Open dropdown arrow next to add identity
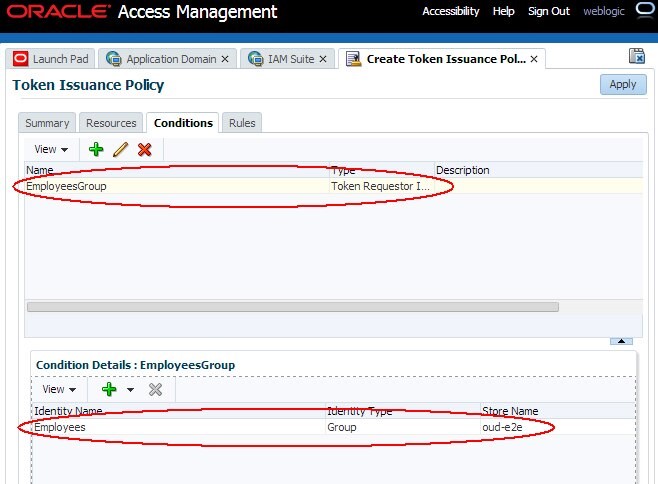The image size is (658, 484). pyautogui.click(x=131, y=390)
